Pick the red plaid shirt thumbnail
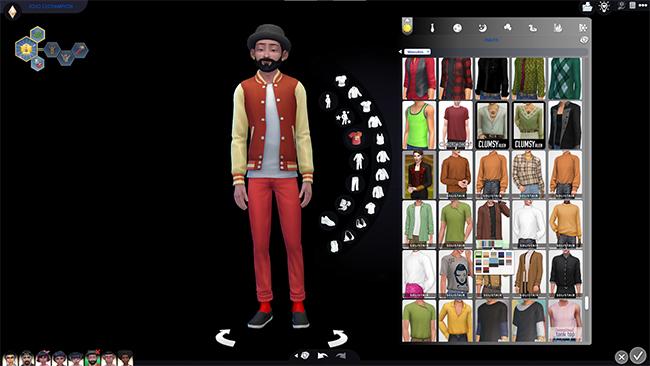Image resolution: width=650 pixels, height=366 pixels. [456, 78]
